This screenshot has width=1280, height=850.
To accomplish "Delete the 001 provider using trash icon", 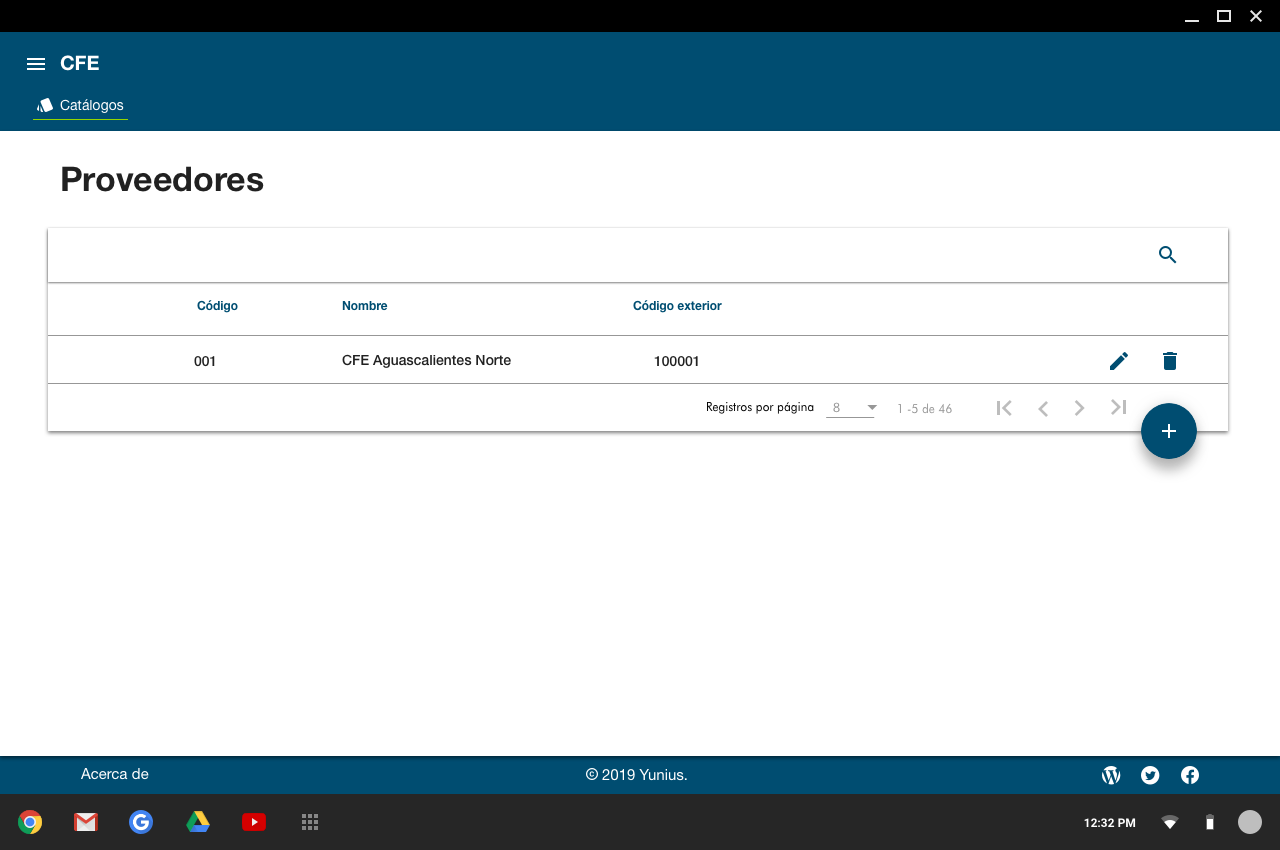I will coord(1170,361).
